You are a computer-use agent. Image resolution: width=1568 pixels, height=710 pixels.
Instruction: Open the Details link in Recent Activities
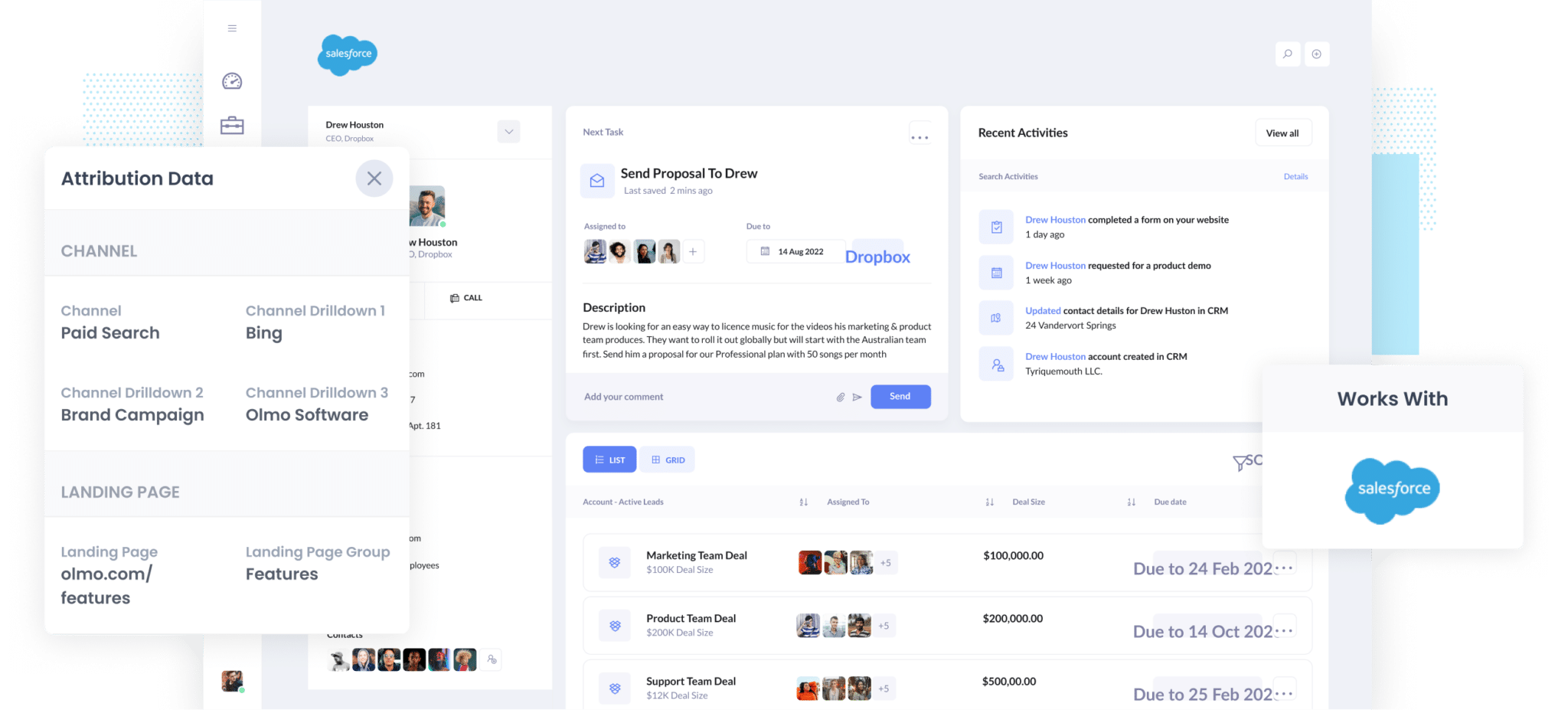[x=1295, y=177]
